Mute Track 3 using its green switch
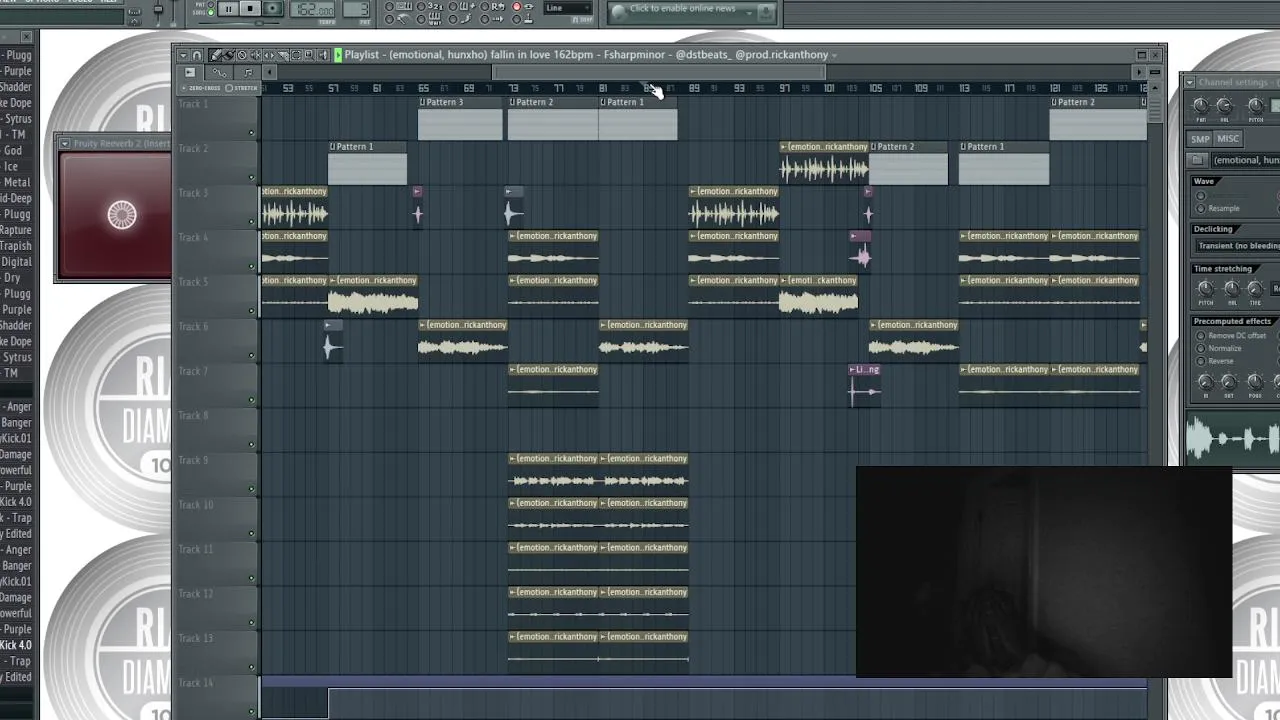This screenshot has height=720, width=1280. (x=251, y=222)
